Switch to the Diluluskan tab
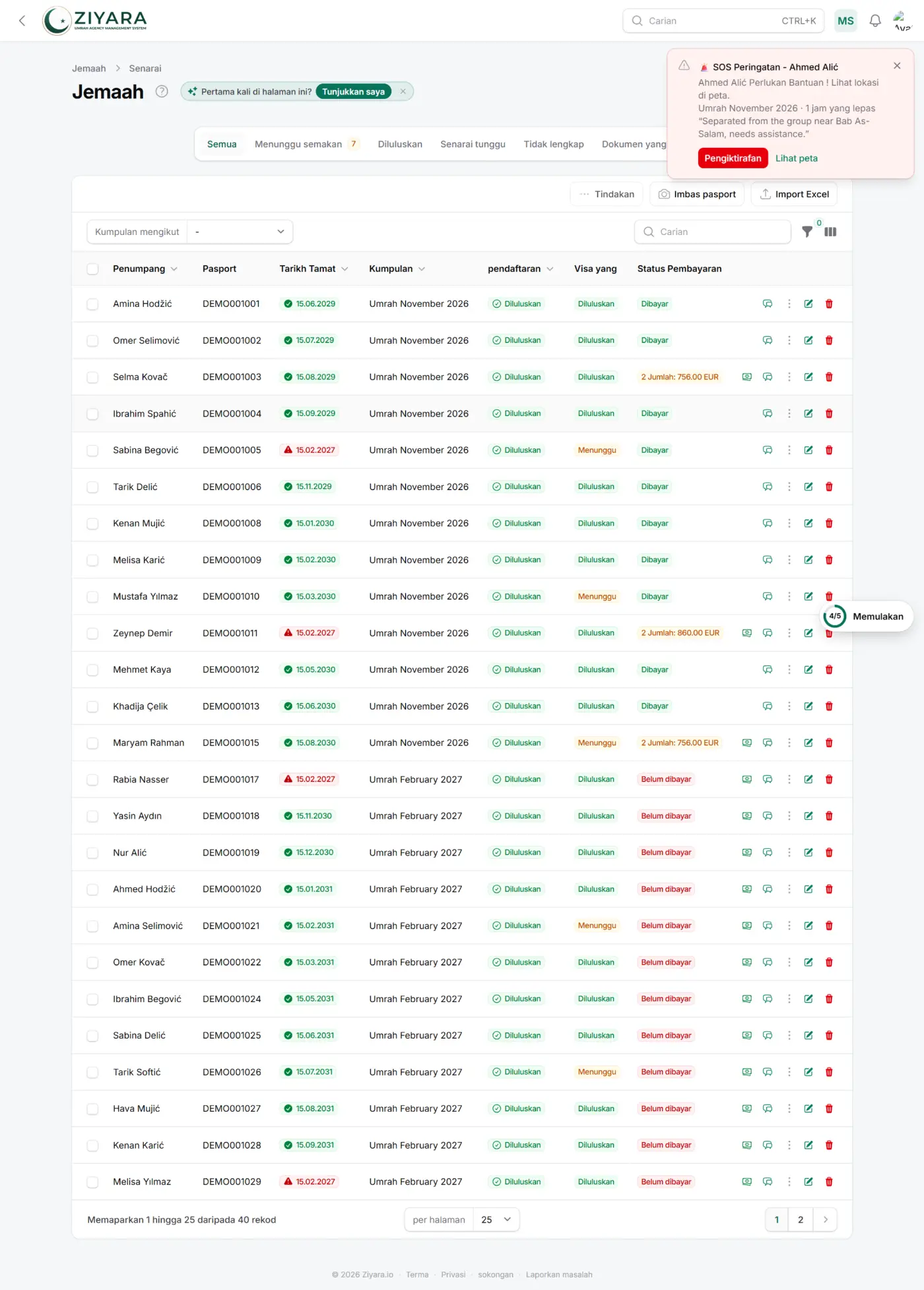924x1290 pixels. click(400, 144)
